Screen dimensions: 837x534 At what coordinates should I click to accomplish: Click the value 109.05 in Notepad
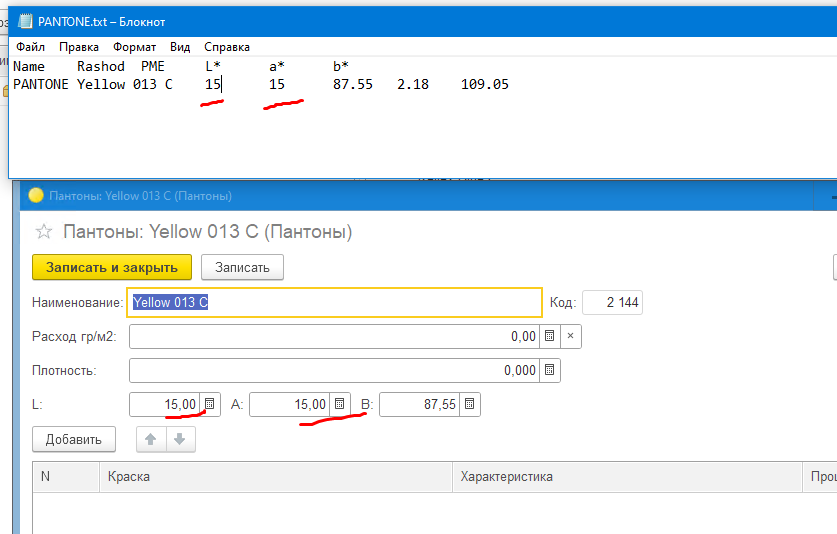pyautogui.click(x=485, y=84)
